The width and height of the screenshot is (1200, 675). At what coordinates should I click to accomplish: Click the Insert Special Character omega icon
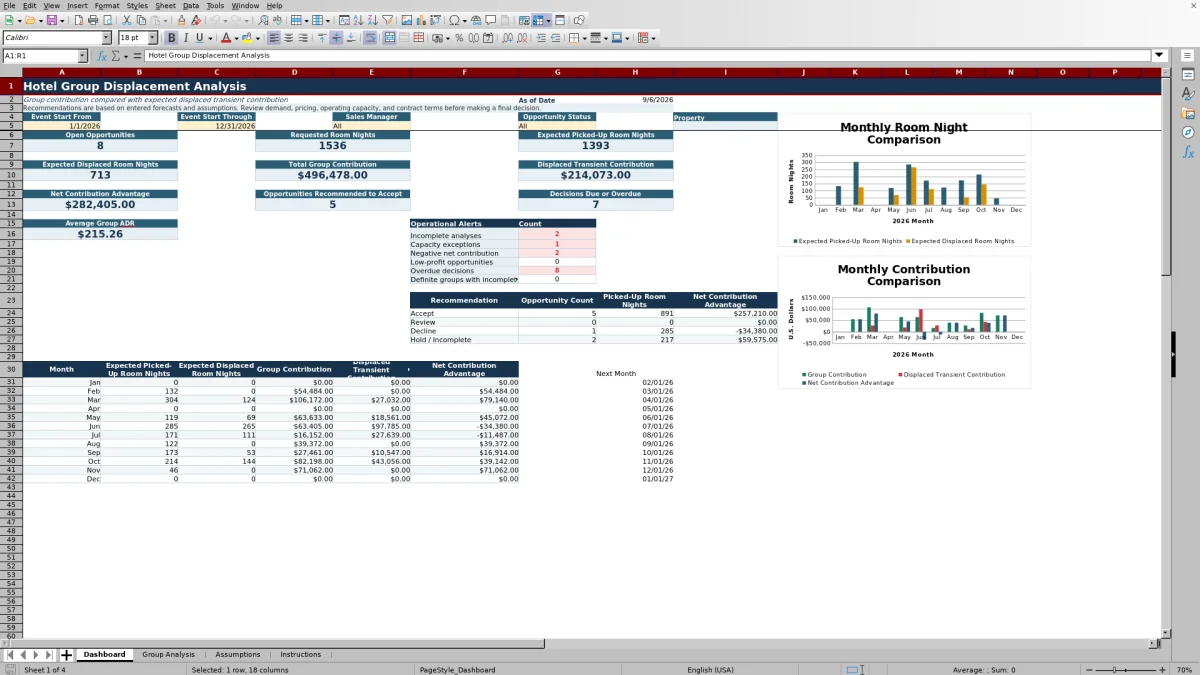point(455,20)
